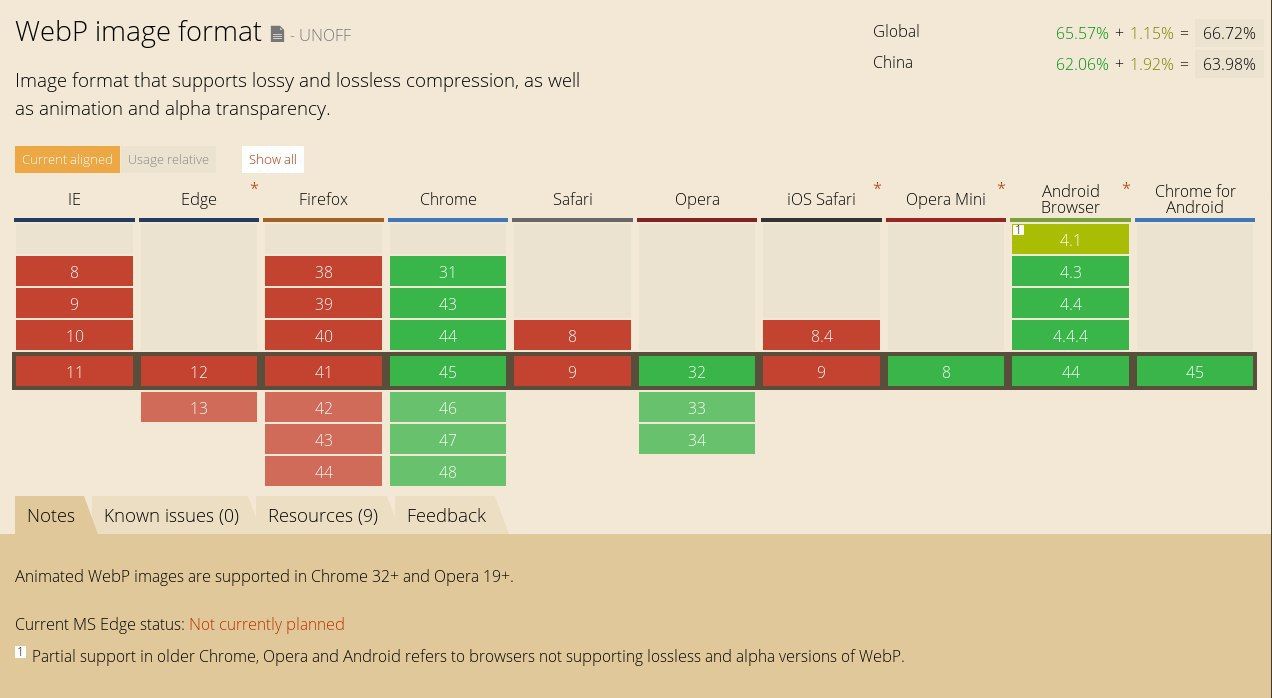Select the Current aligned view toggle
This screenshot has height=698, width=1272.
click(67, 159)
